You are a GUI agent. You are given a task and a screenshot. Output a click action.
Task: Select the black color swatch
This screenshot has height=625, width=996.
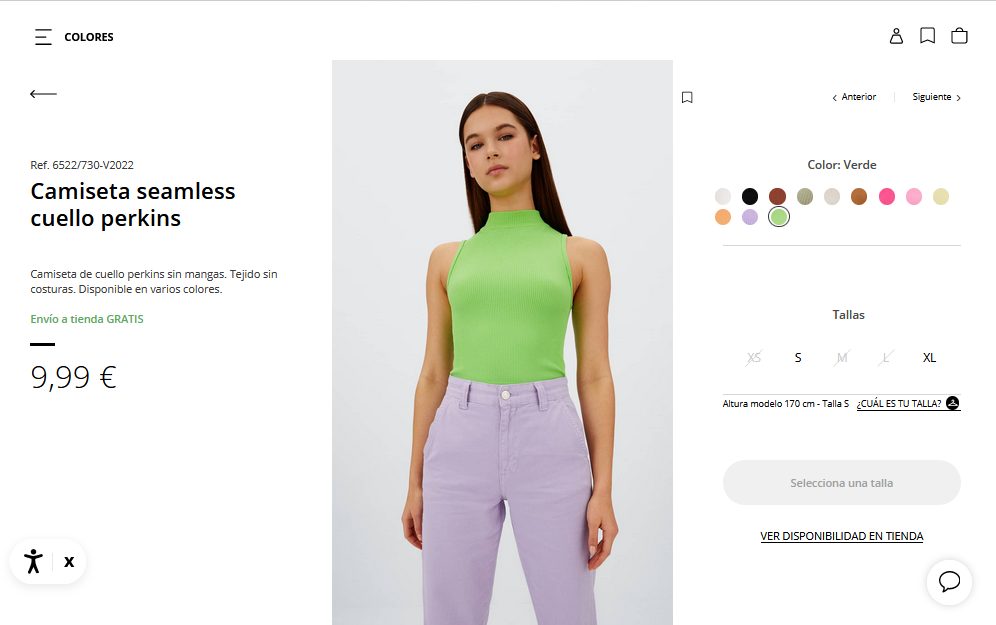click(x=750, y=196)
